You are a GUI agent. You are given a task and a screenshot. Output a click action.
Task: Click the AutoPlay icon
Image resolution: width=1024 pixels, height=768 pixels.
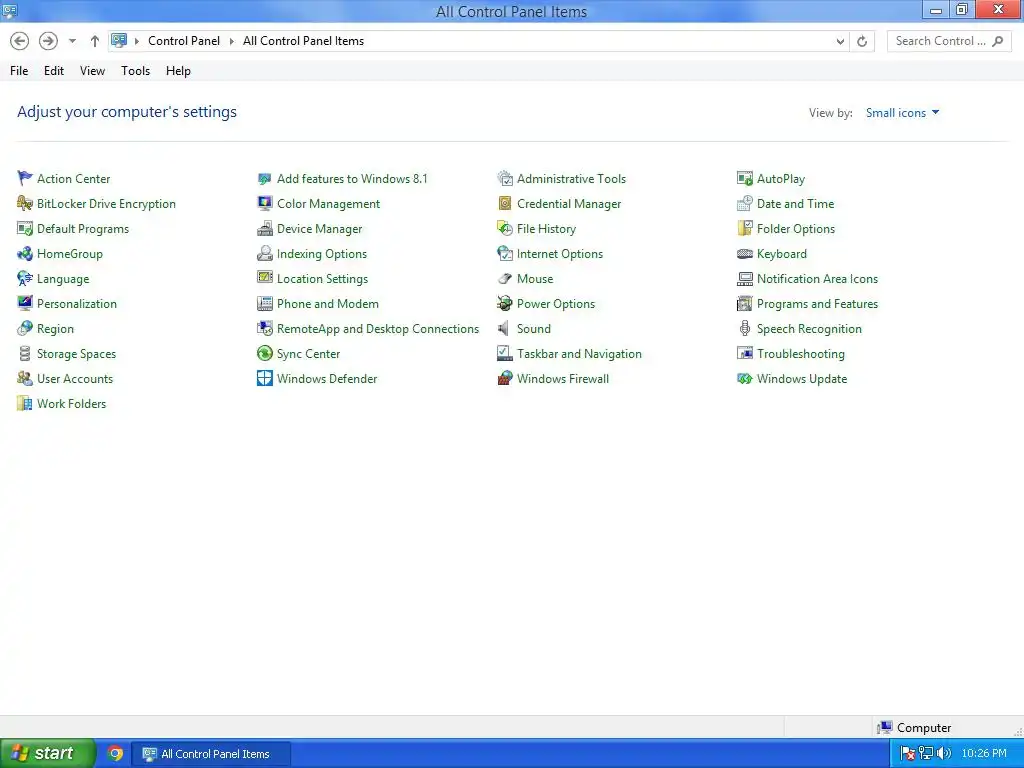coord(744,178)
